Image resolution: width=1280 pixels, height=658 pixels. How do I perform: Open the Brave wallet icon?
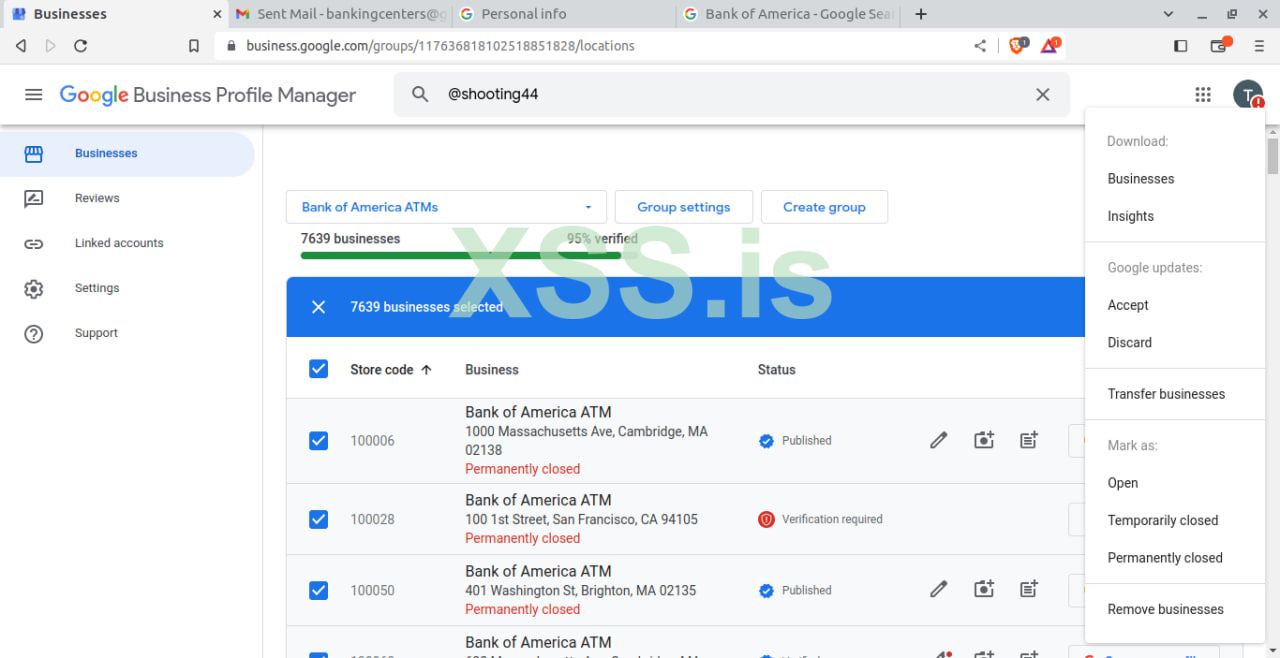[1219, 45]
